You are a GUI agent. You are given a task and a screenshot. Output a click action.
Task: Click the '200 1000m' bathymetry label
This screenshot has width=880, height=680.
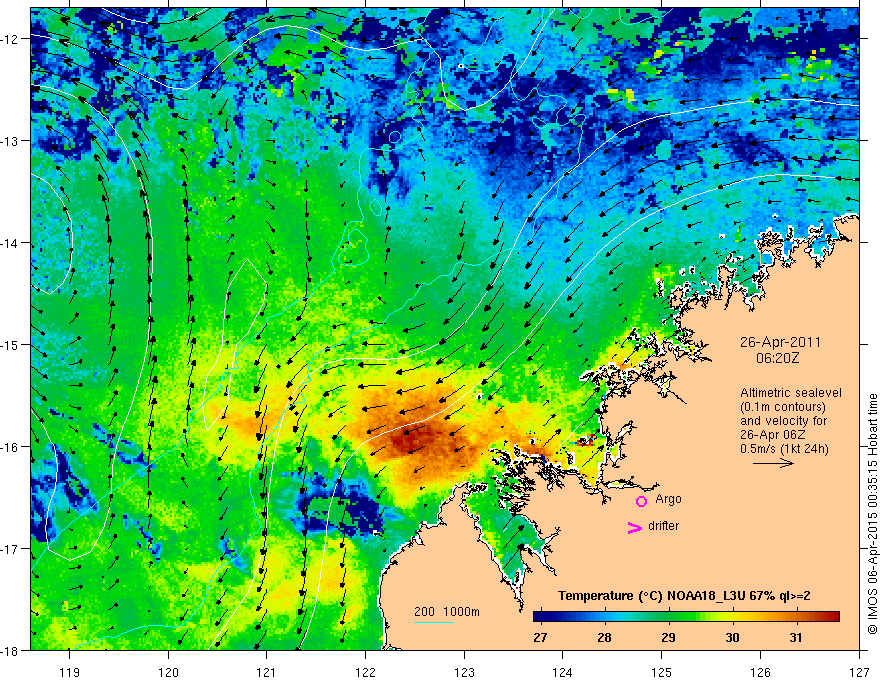tap(447, 612)
